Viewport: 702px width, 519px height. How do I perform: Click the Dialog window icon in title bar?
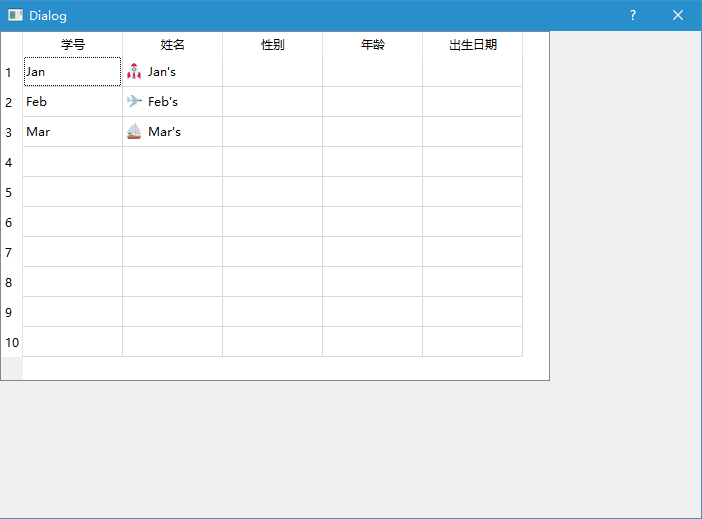[15, 15]
